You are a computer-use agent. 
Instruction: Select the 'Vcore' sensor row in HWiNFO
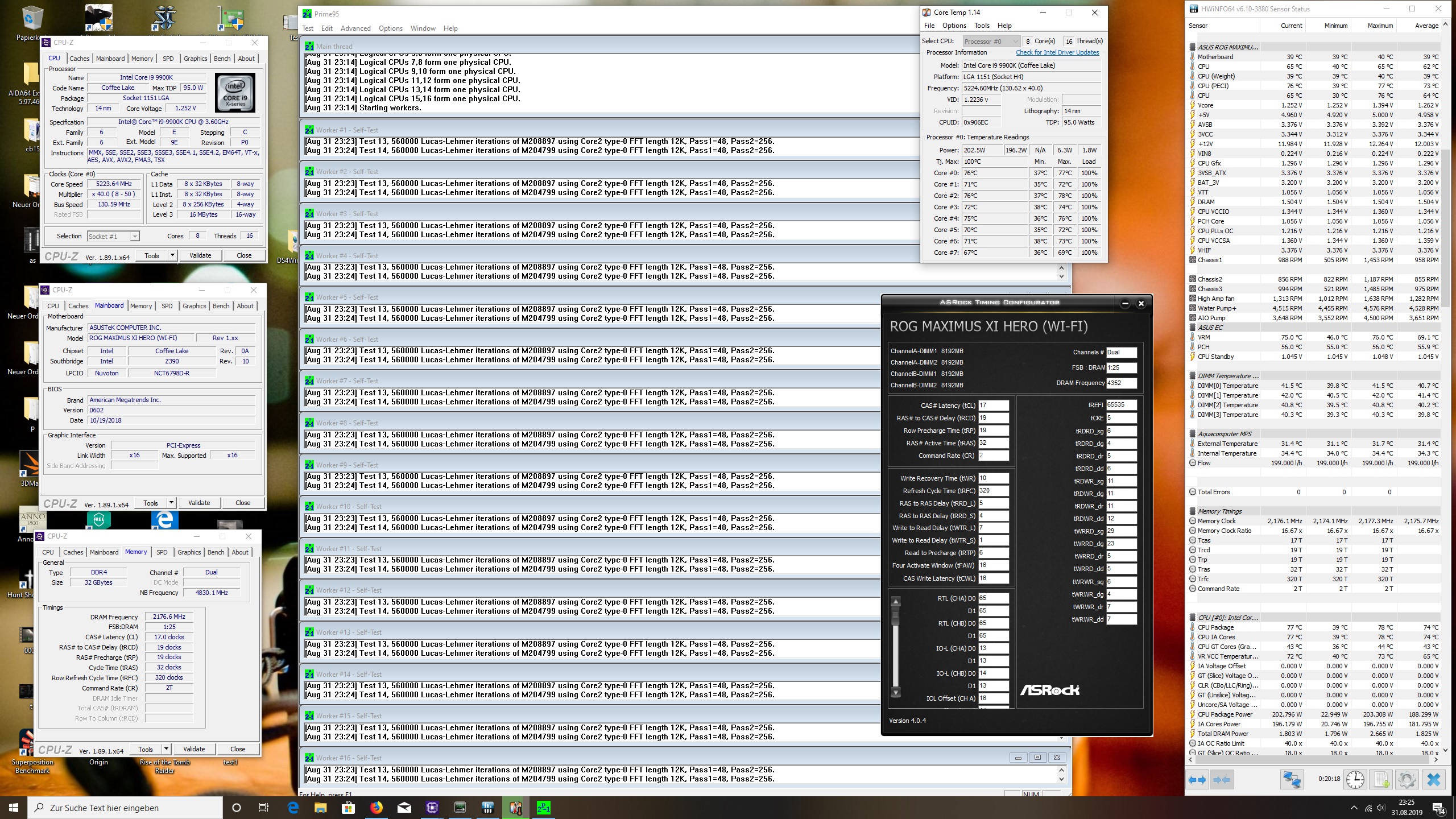point(1314,105)
